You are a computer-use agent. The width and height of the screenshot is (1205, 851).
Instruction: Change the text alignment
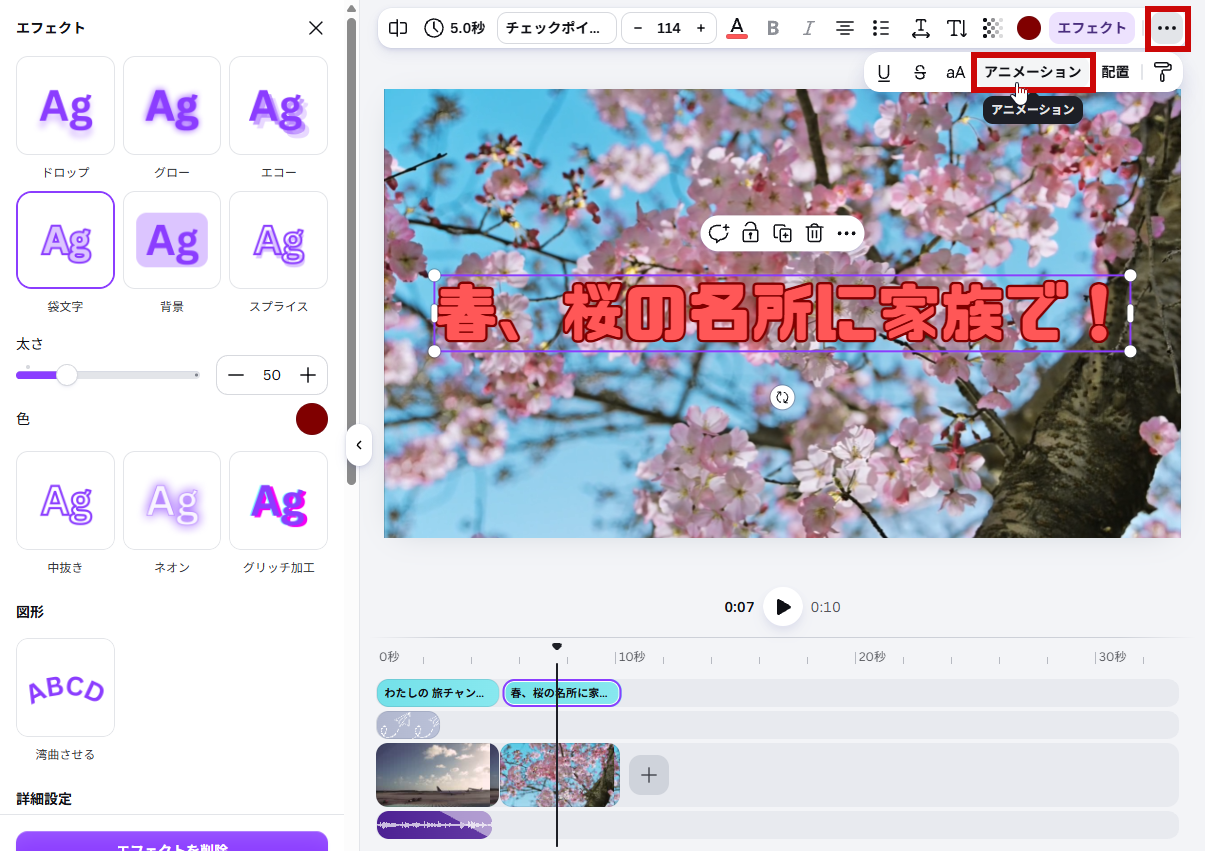pyautogui.click(x=845, y=28)
